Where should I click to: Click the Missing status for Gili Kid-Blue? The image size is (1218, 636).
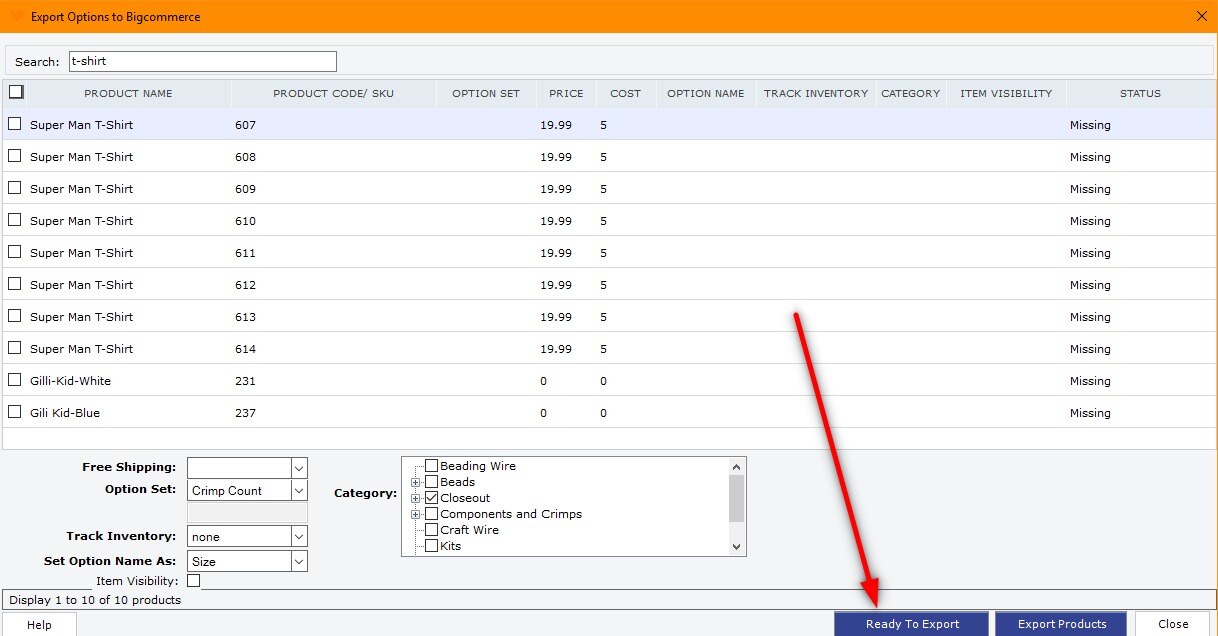pos(1090,413)
